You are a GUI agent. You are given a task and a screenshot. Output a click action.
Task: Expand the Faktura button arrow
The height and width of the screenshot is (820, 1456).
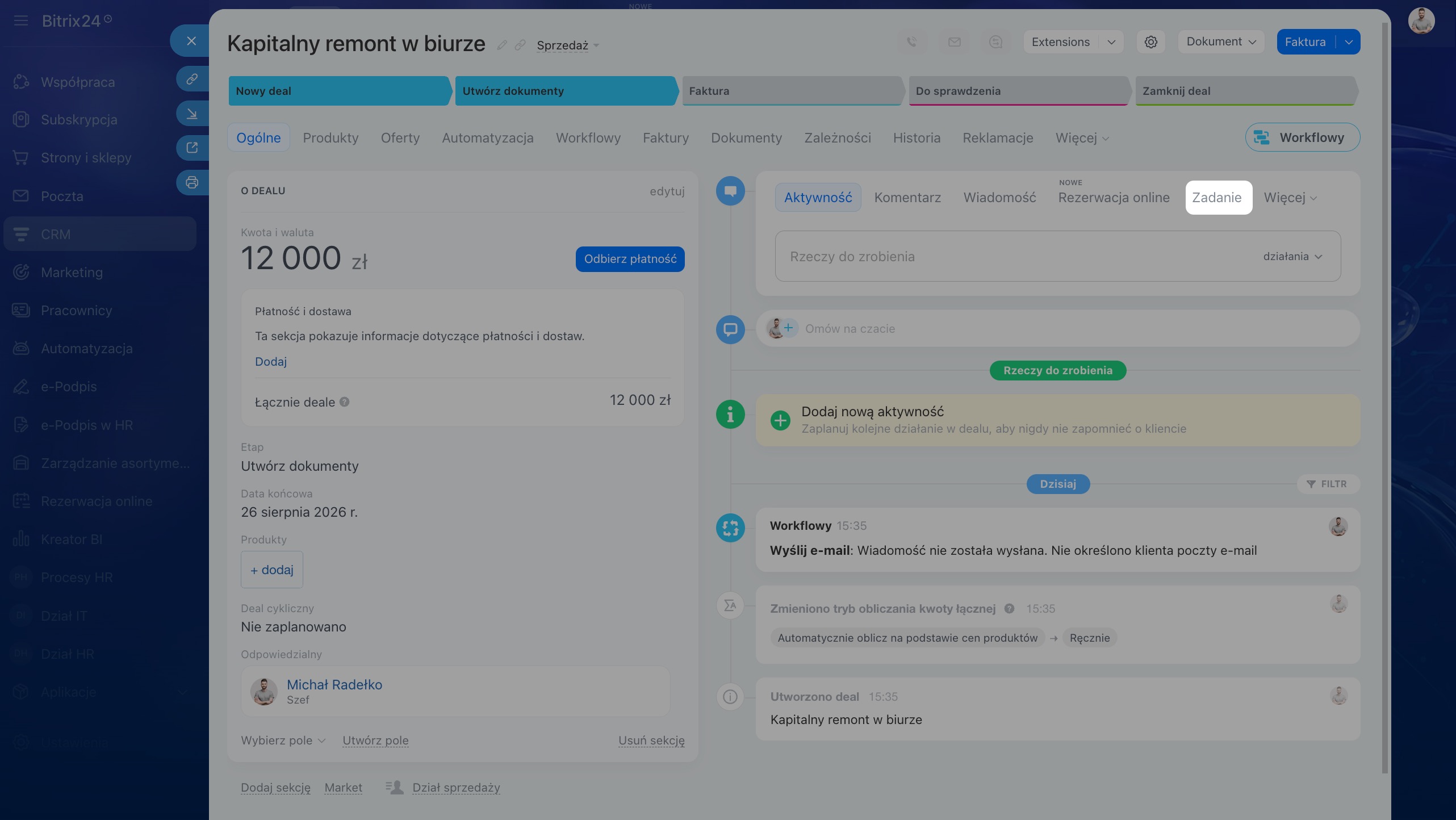click(1349, 42)
